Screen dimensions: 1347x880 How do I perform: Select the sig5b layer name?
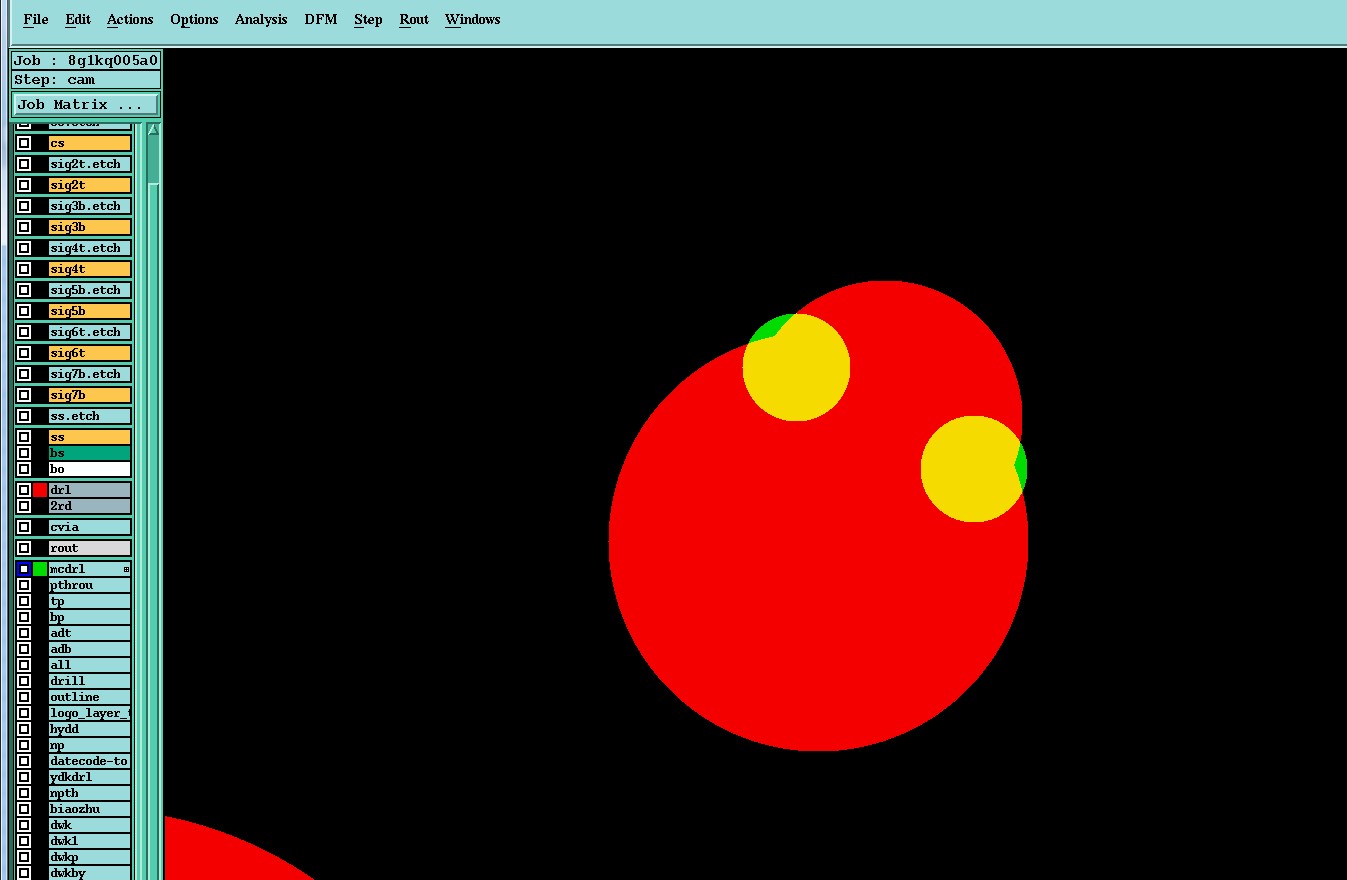(x=90, y=311)
